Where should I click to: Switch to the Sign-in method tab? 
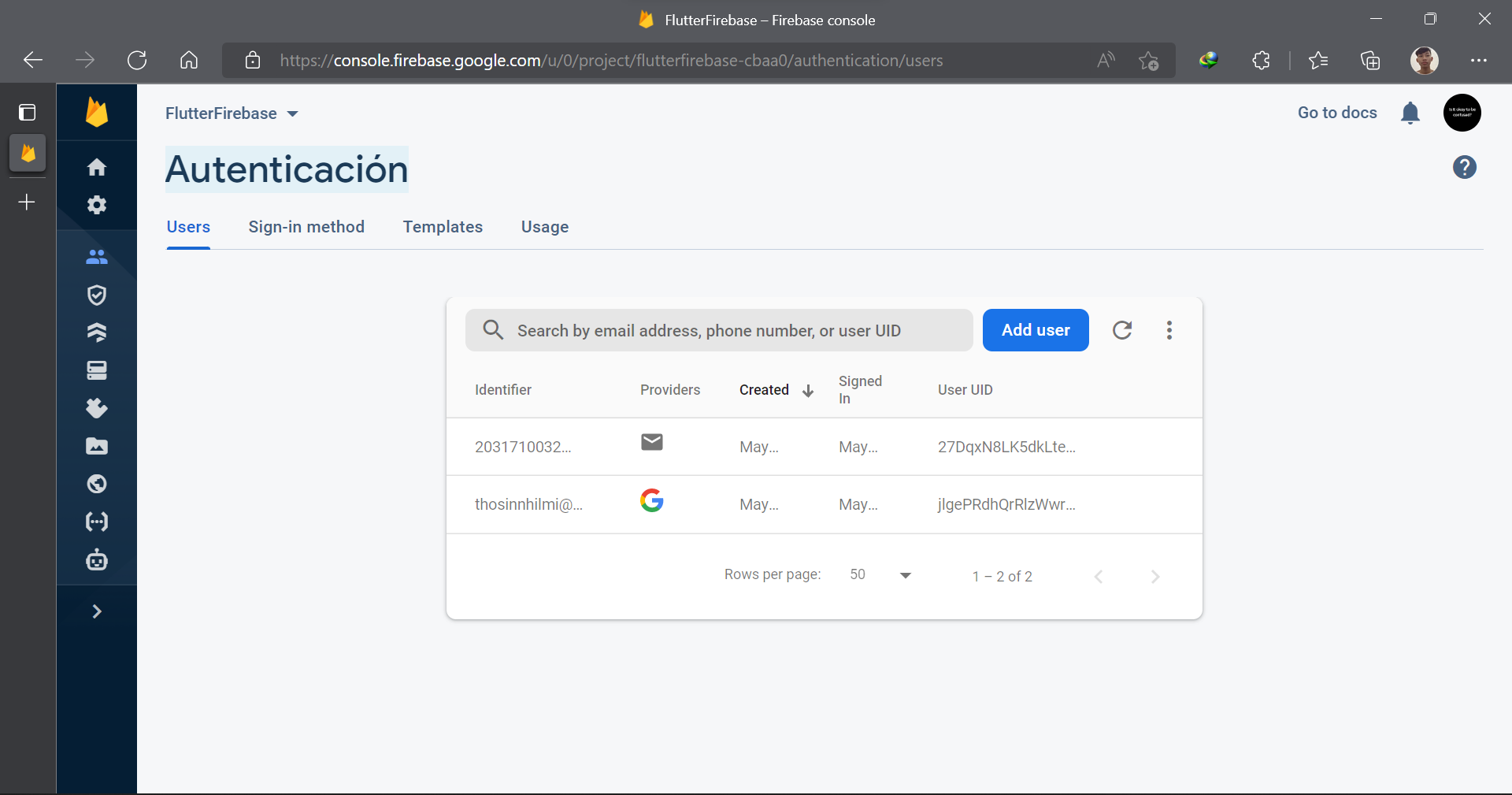point(306,227)
